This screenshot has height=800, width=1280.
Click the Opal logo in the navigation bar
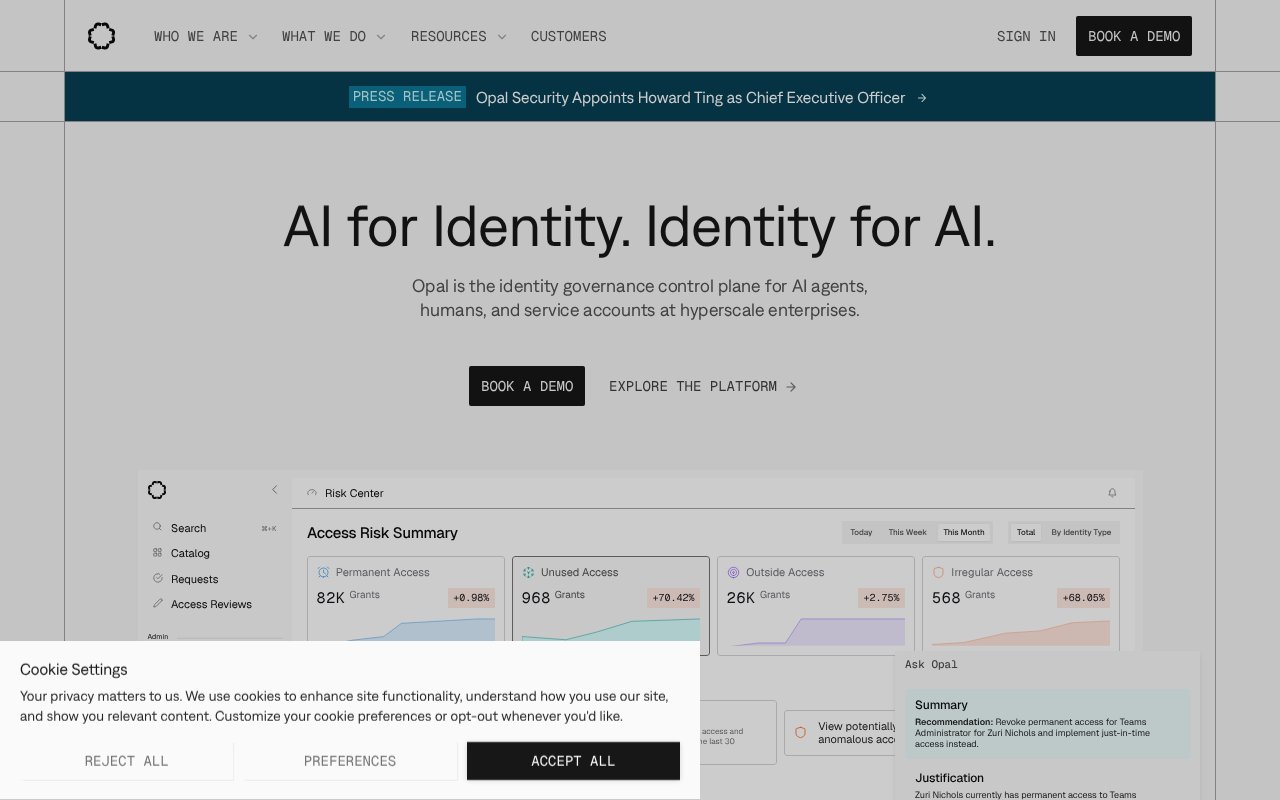101,35
